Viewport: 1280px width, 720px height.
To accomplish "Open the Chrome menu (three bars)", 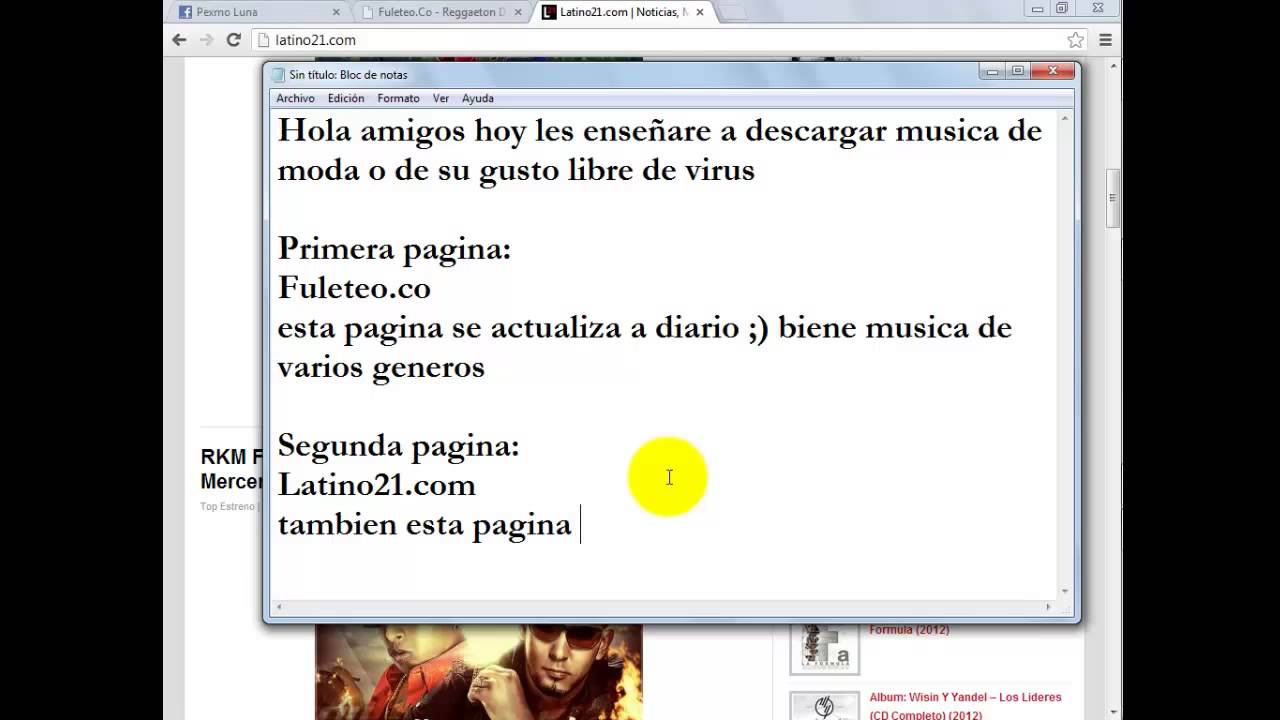I will point(1105,40).
